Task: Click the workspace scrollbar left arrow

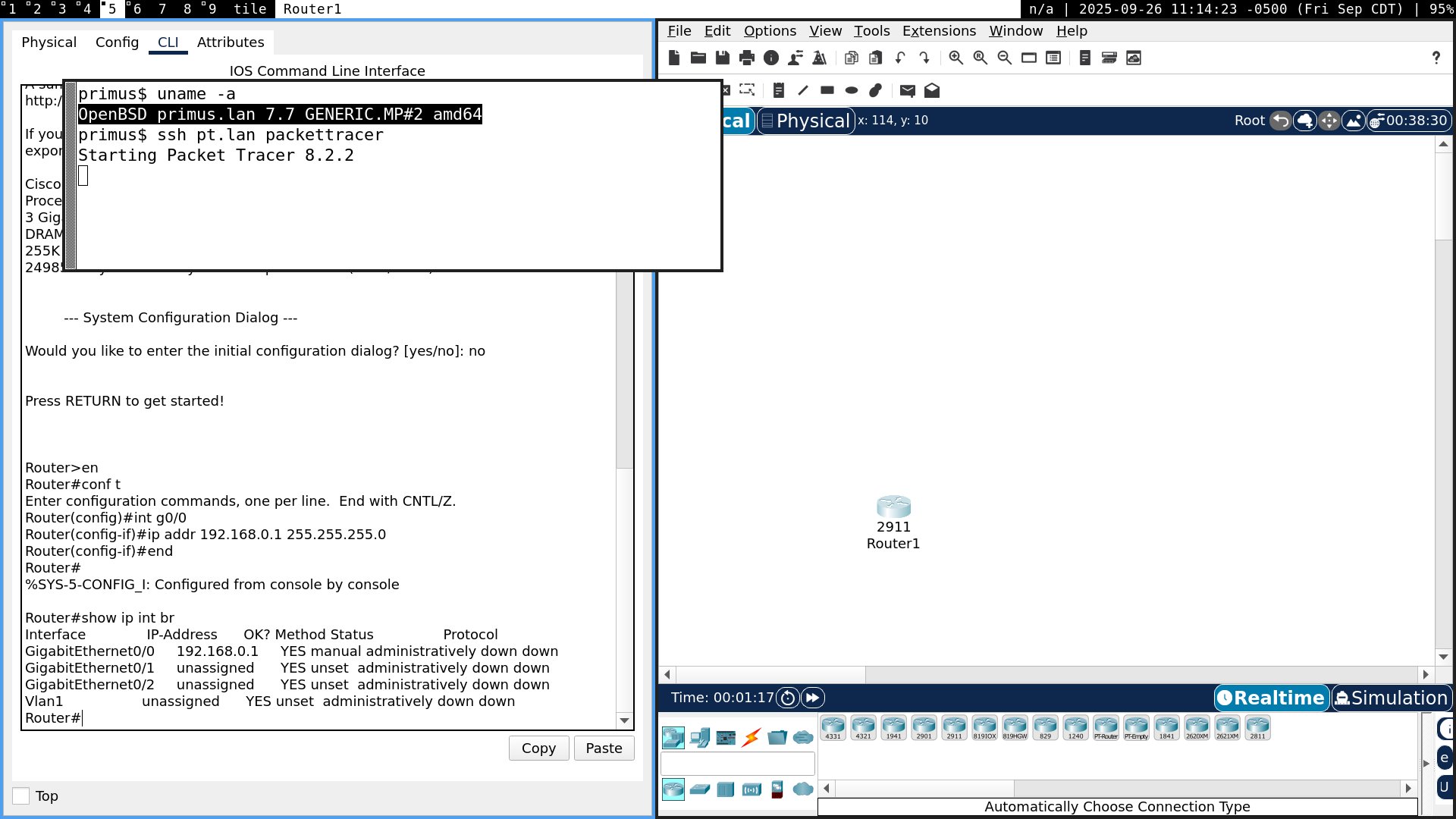Action: pyautogui.click(x=666, y=674)
